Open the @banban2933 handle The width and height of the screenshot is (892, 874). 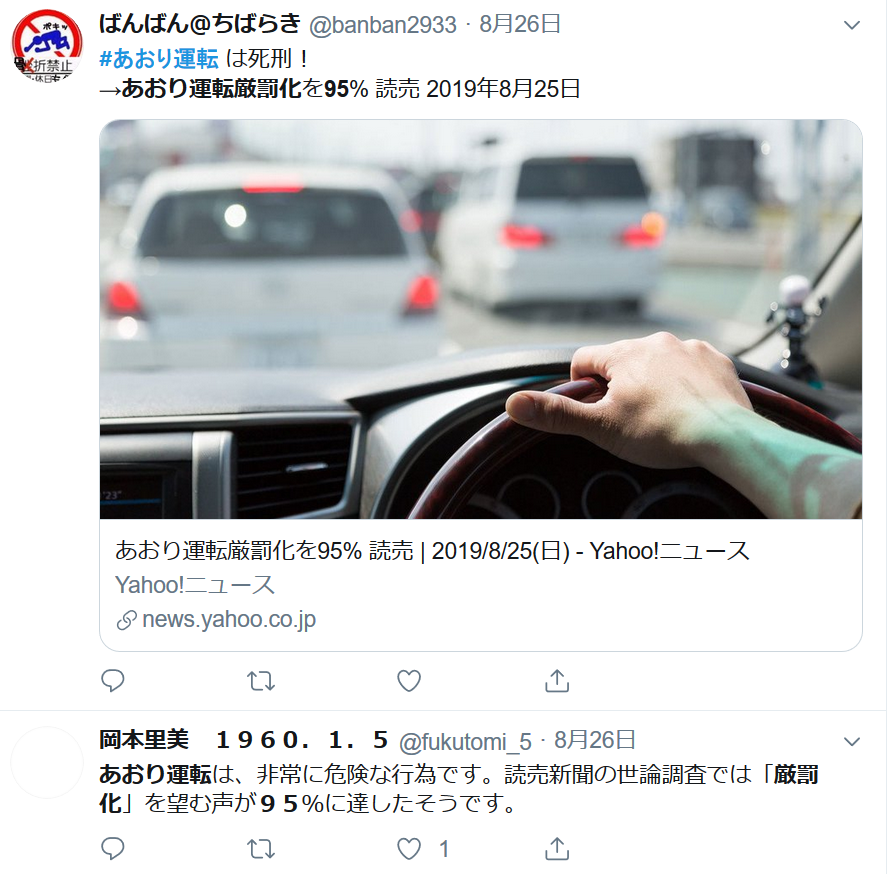point(383,25)
